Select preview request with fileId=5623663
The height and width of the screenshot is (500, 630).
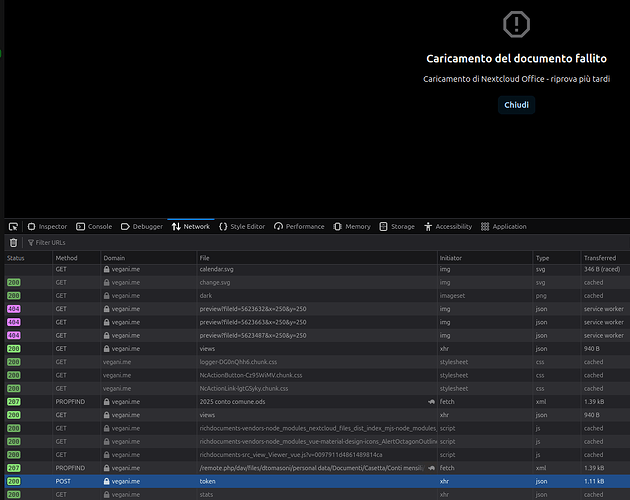[x=317, y=322]
